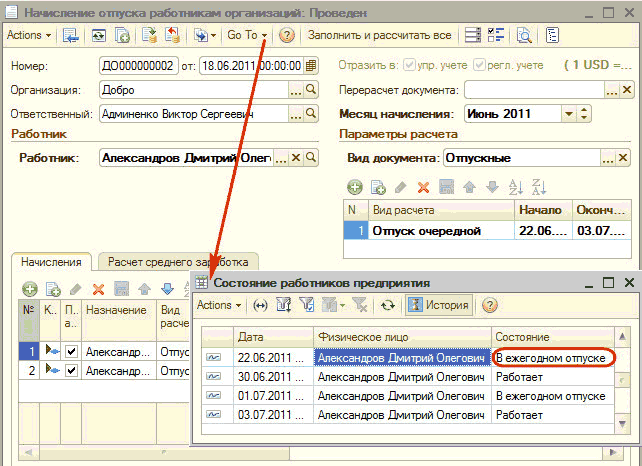642x466 pixels.
Task: Click sort ascending icon in Вид расчета toolbar
Action: tap(517, 187)
